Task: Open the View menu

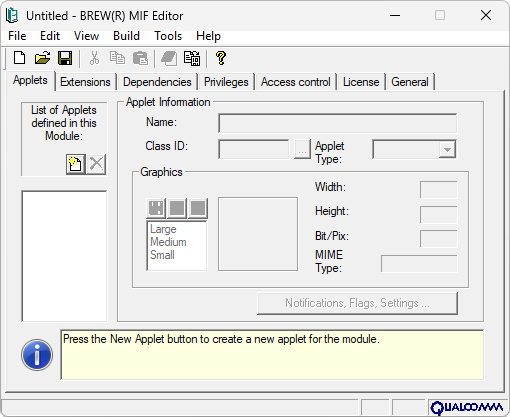Action: [86, 36]
